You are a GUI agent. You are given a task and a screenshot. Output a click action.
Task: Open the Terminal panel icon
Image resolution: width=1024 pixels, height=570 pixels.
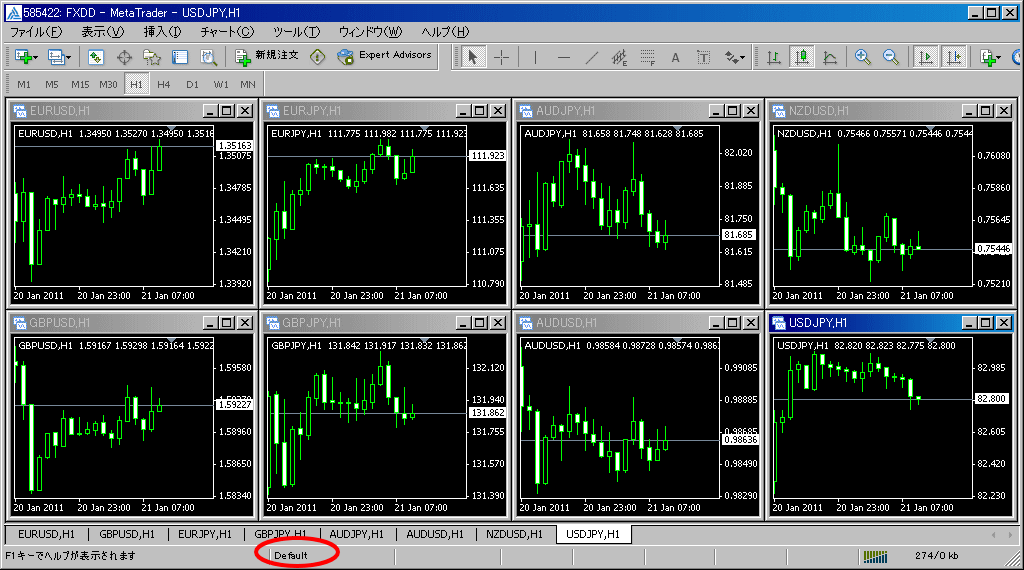180,57
